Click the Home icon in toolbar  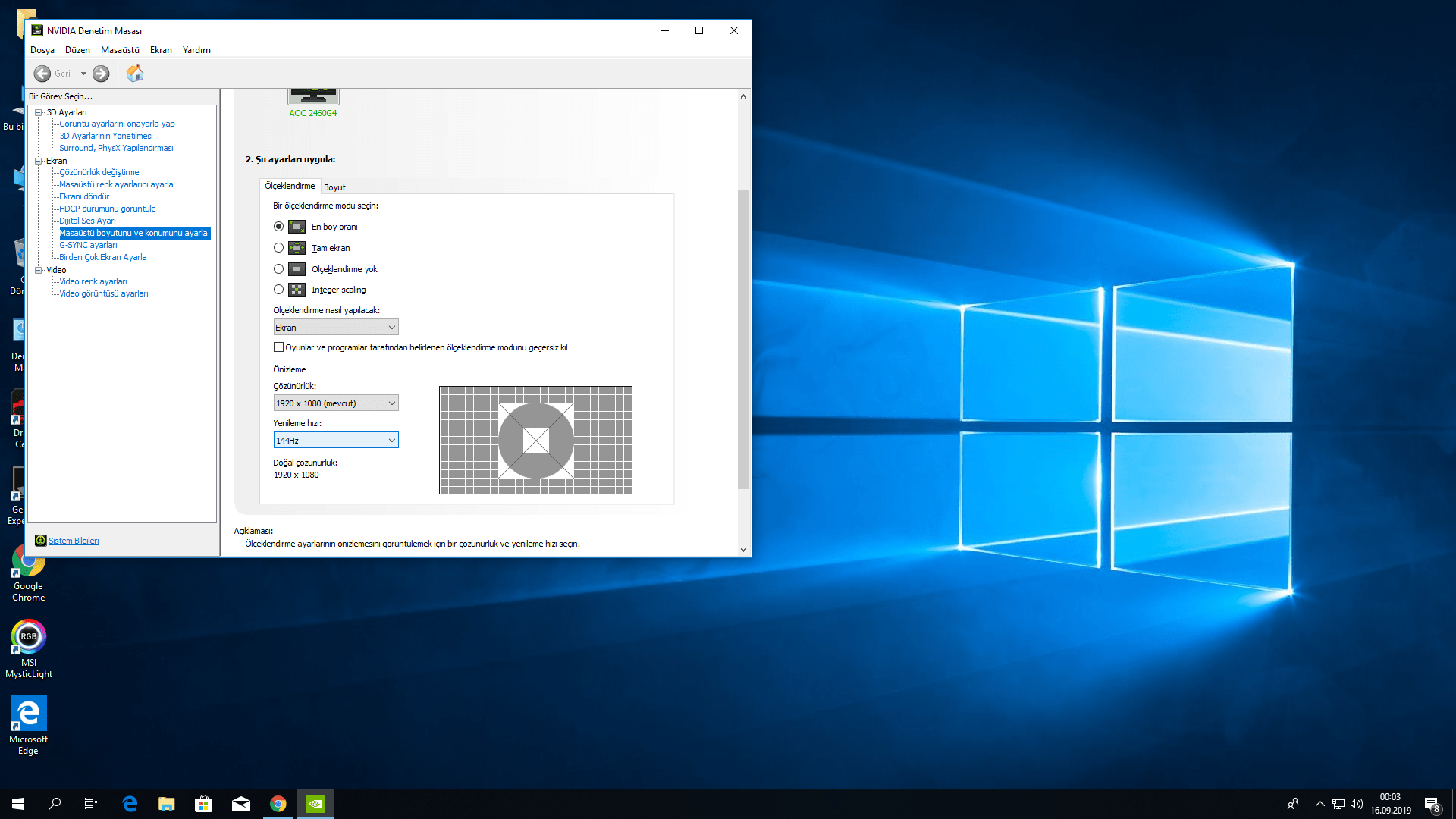pos(134,74)
